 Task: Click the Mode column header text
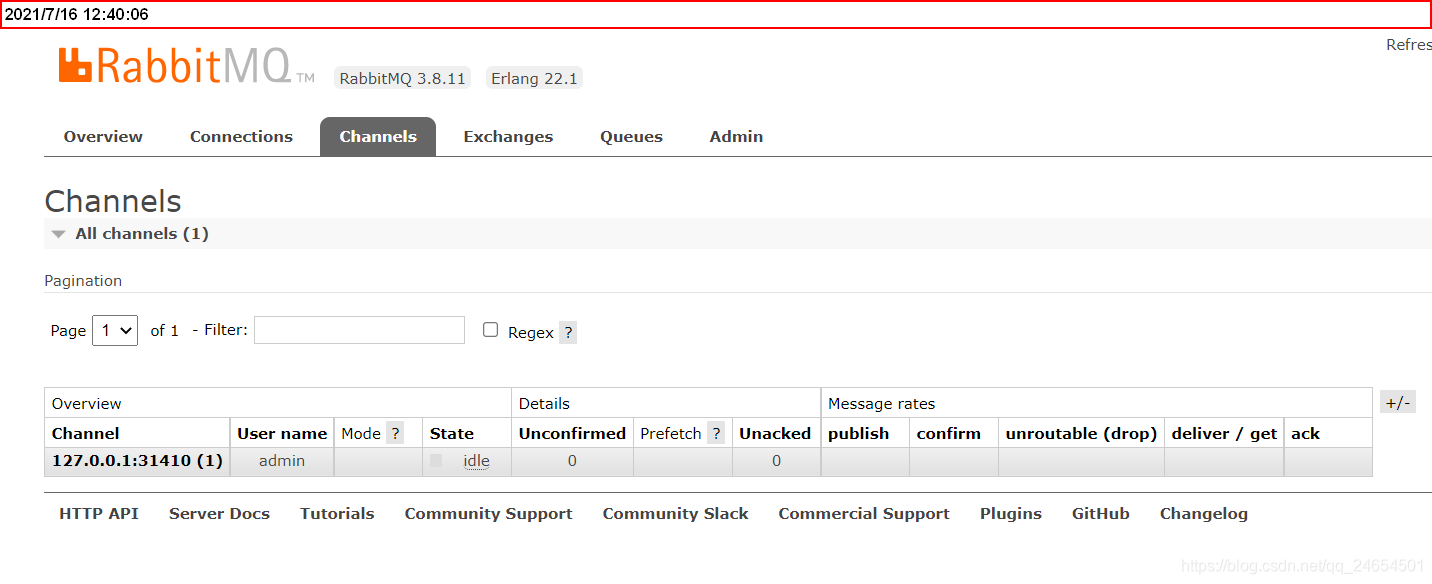coord(361,434)
